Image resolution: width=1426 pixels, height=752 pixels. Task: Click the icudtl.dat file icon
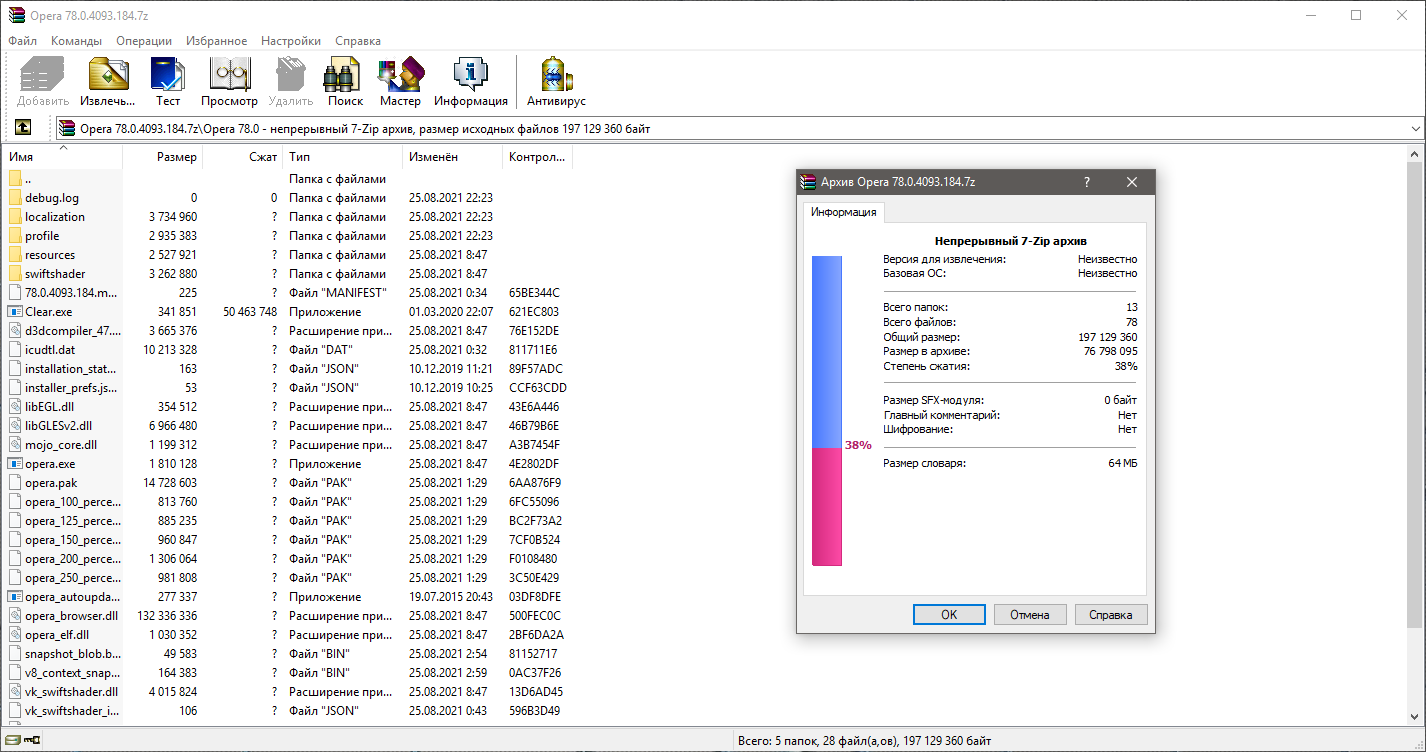[15, 350]
